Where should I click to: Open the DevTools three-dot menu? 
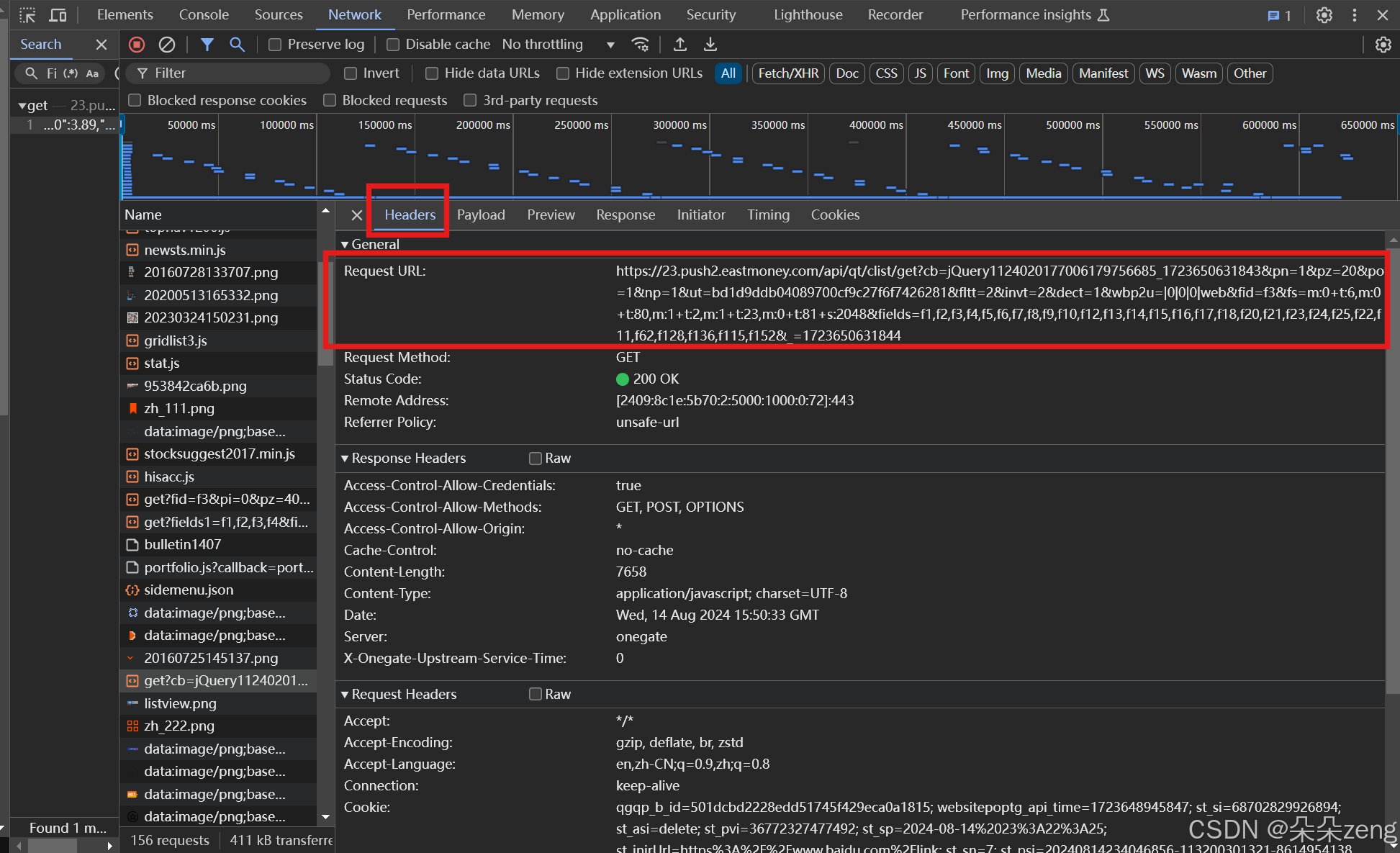coord(1355,14)
